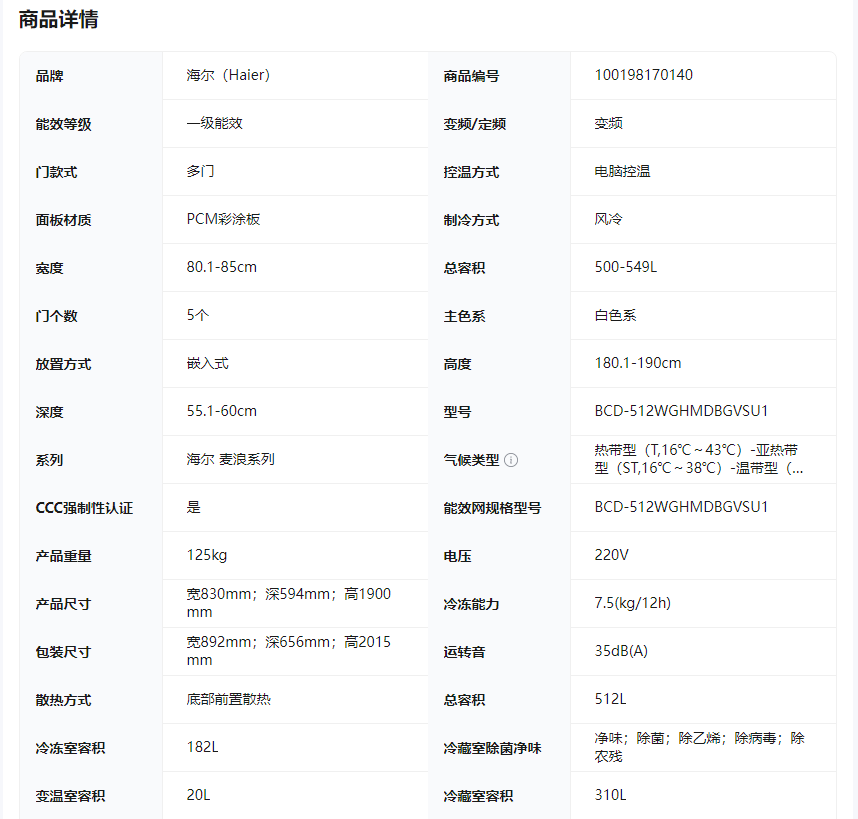Viewport: 858px width, 819px height.
Task: Click height value 180.1-190cm
Action: click(638, 363)
